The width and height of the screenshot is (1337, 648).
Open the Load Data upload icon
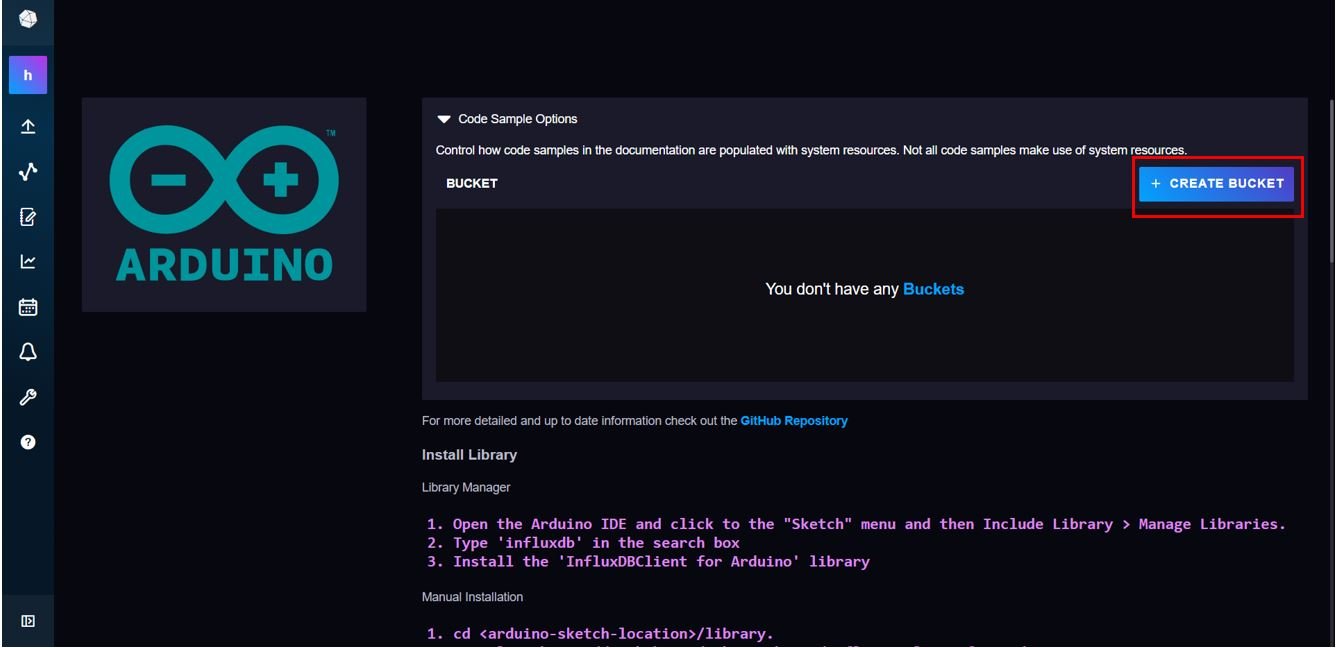tap(28, 126)
